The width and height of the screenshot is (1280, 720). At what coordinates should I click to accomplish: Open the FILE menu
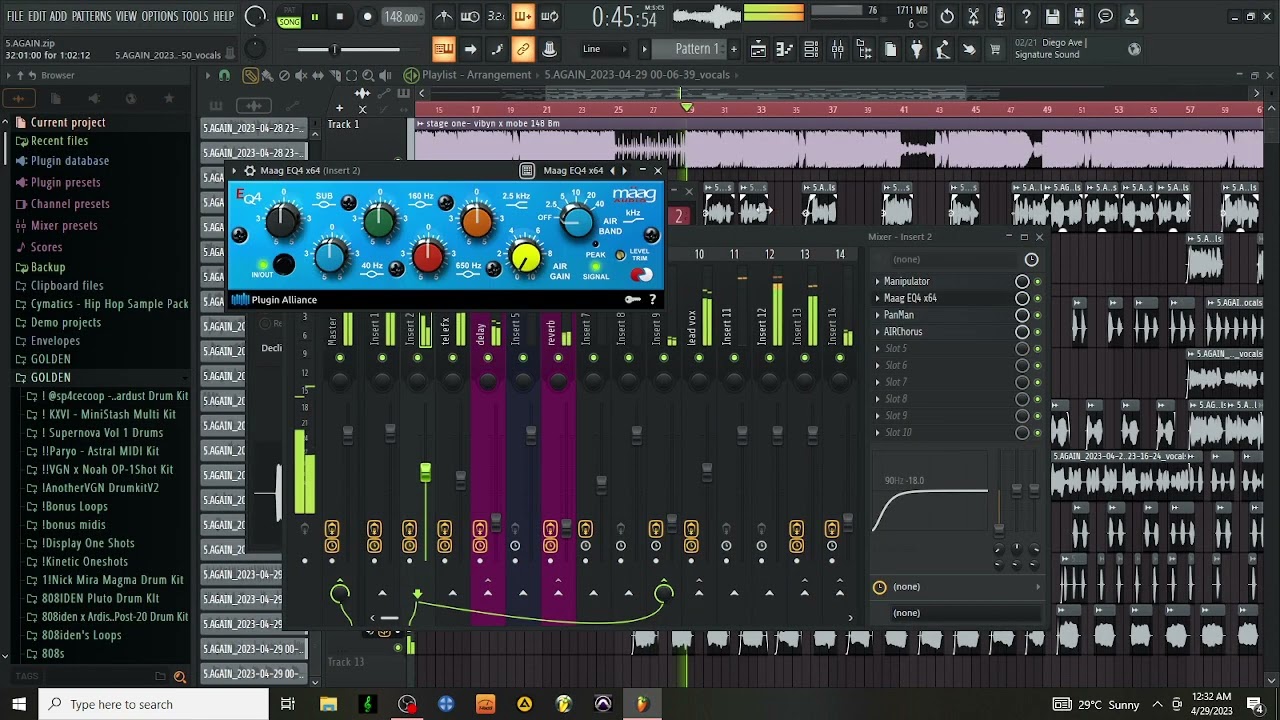coord(15,16)
